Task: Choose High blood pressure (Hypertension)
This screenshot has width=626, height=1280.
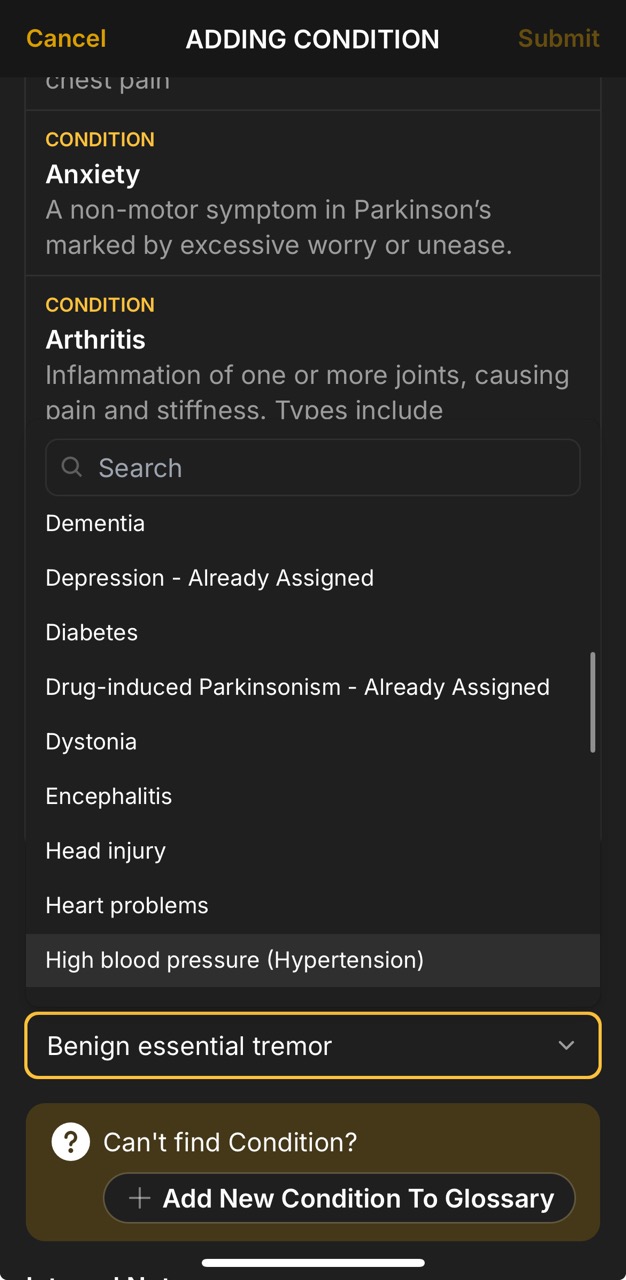Action: tap(235, 960)
